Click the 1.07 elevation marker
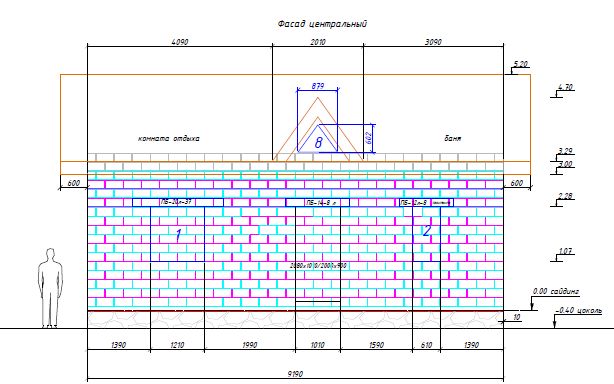The image size is (614, 384). coord(565,251)
